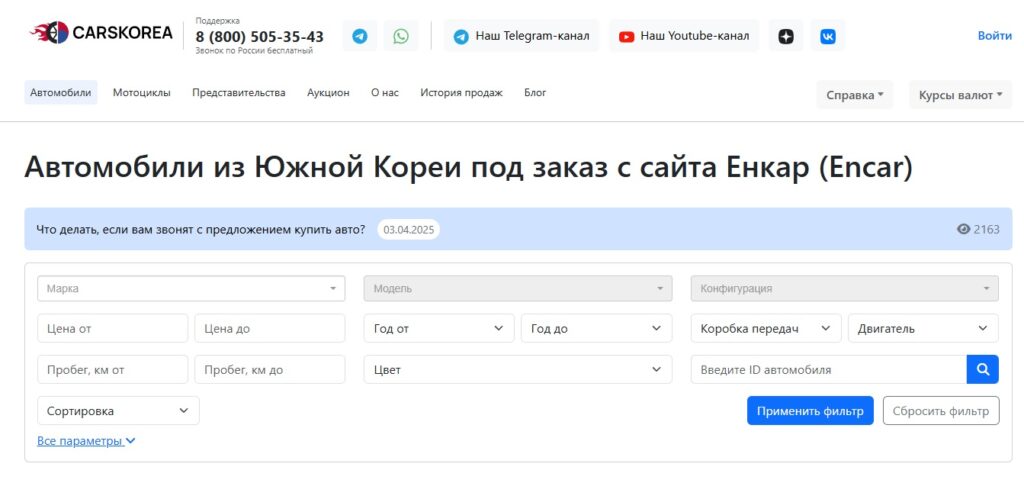Open the Telegram support icon near the phone number
Image resolution: width=1024 pixels, height=483 pixels.
(x=360, y=36)
